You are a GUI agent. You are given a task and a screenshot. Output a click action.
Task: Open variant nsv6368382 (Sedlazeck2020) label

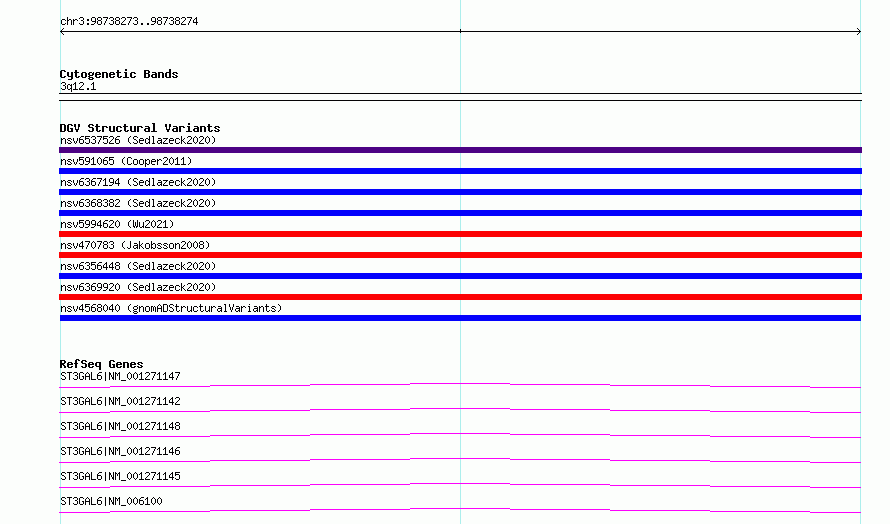pyautogui.click(x=138, y=203)
